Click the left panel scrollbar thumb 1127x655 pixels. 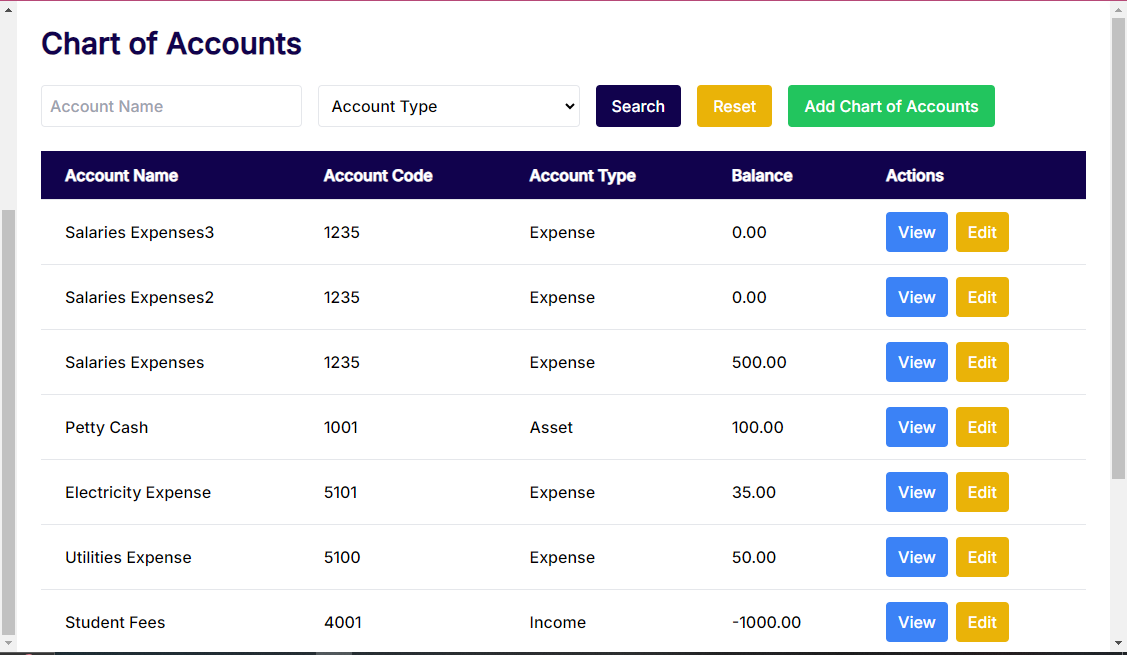[x=8, y=423]
